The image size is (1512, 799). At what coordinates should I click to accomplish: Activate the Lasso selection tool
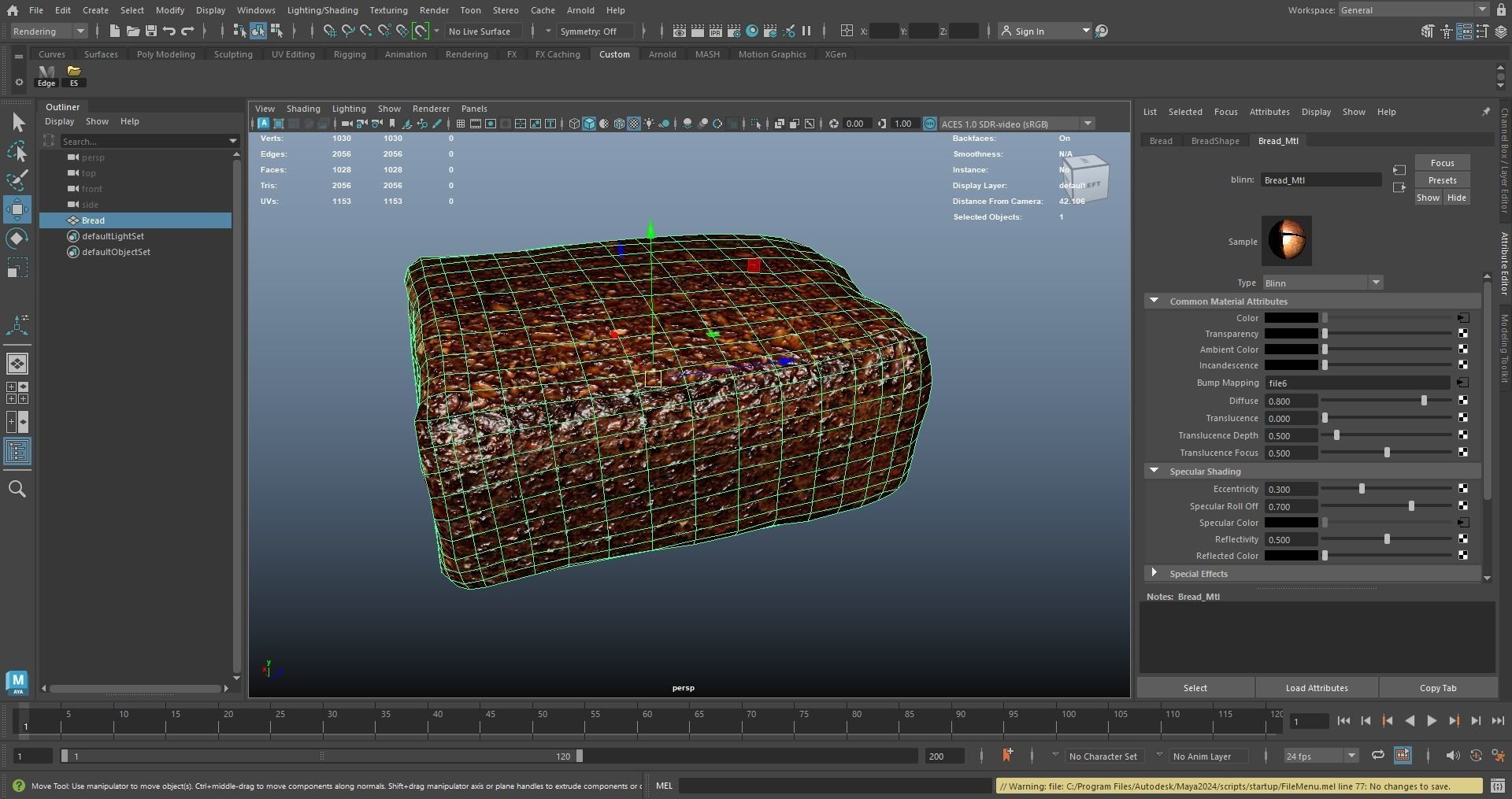point(17,151)
